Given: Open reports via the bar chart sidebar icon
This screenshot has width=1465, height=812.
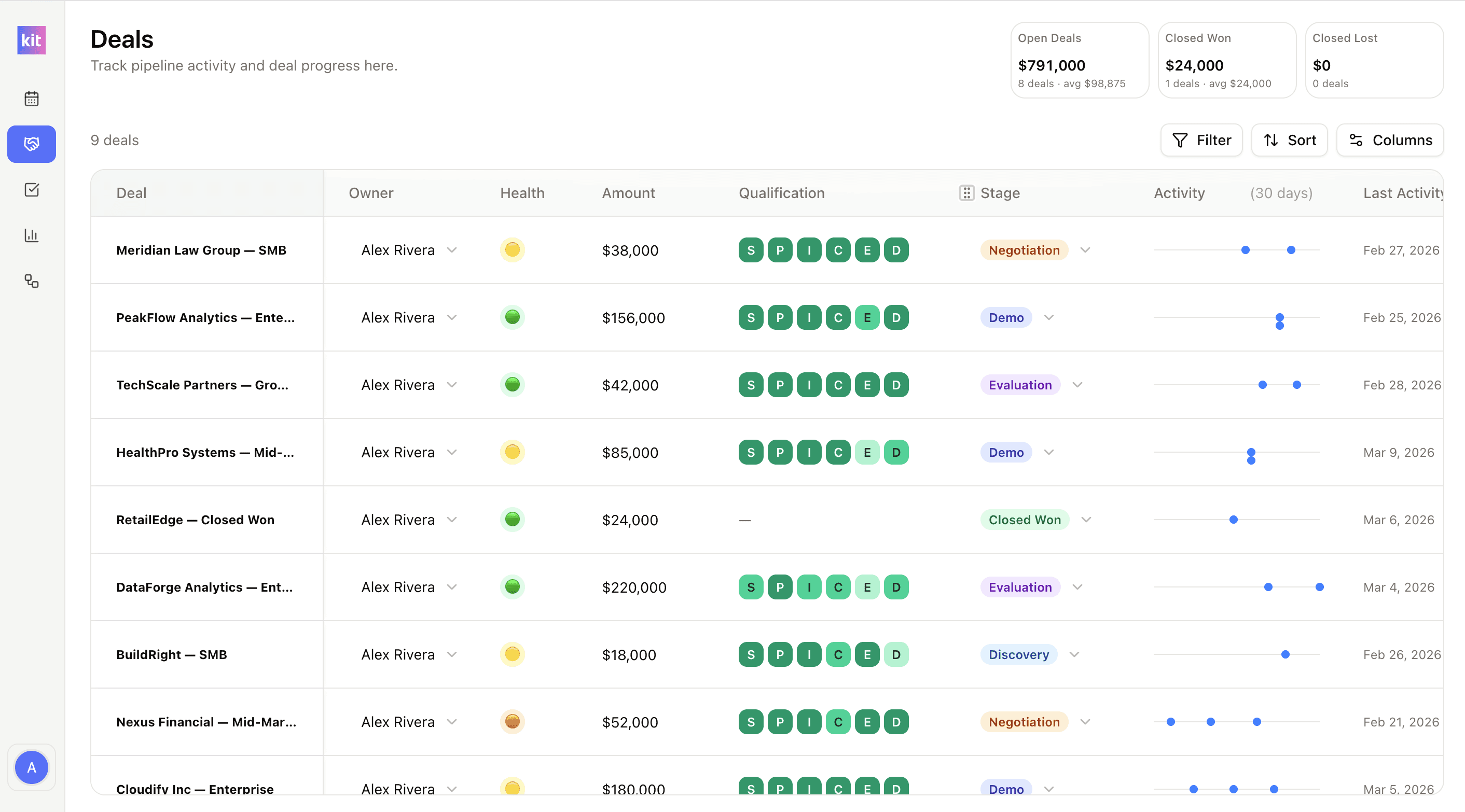Looking at the screenshot, I should (31, 235).
